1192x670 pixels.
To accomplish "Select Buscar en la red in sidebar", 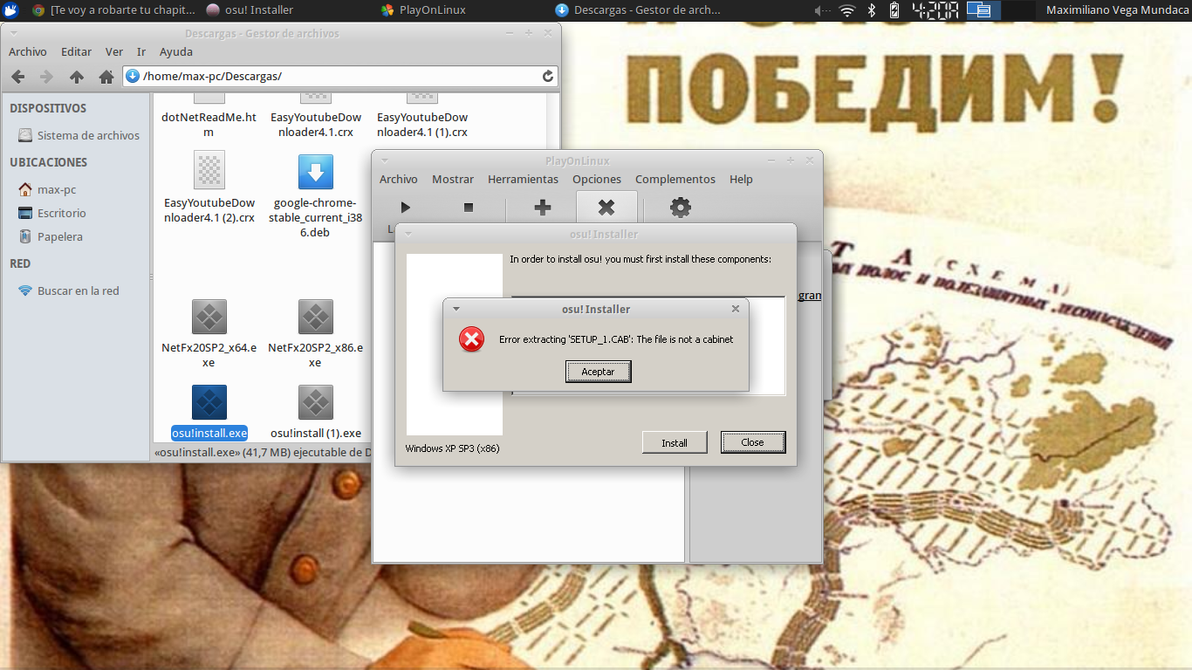I will (68, 291).
